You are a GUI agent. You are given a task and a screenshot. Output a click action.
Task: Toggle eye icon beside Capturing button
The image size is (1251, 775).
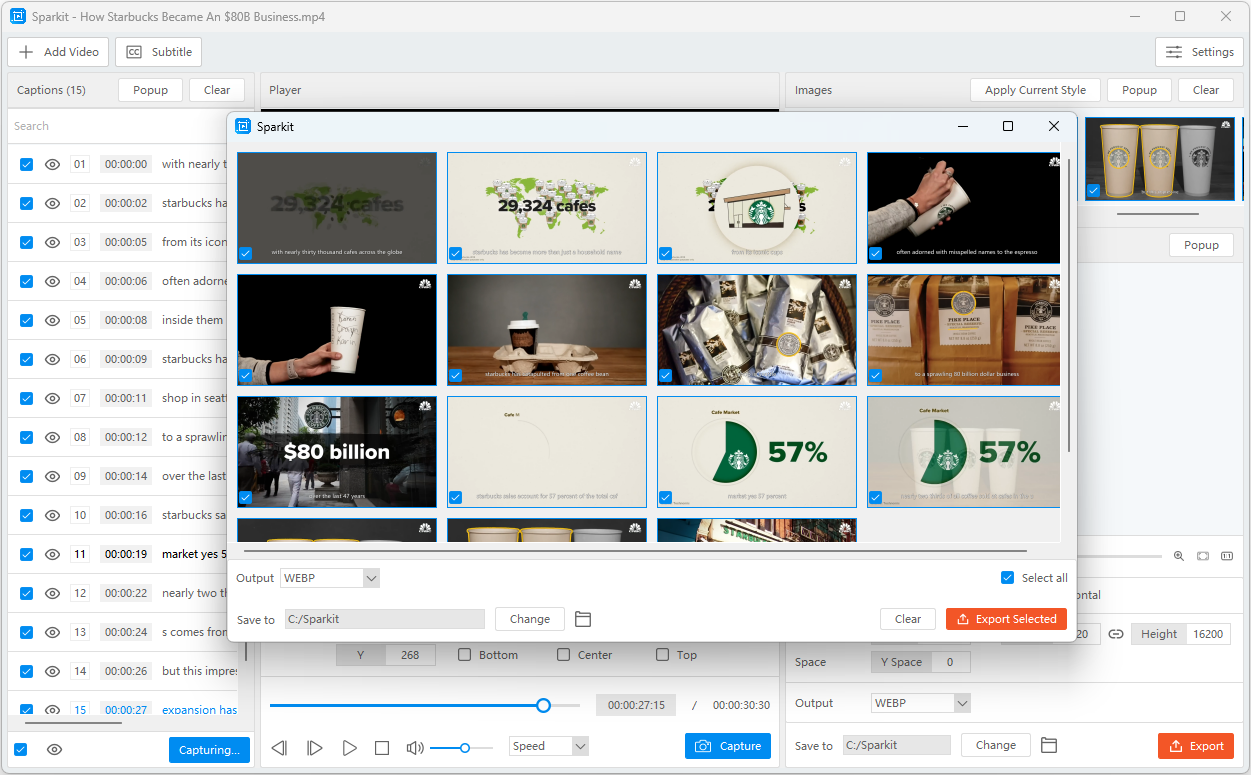point(55,749)
